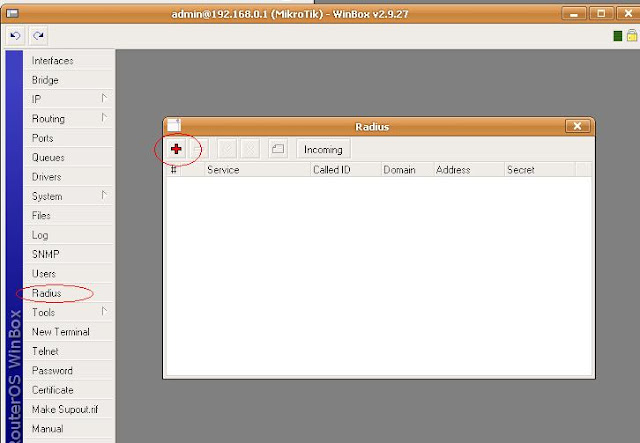
Task: Click the remove (minus) button in Radius window
Action: (x=198, y=149)
